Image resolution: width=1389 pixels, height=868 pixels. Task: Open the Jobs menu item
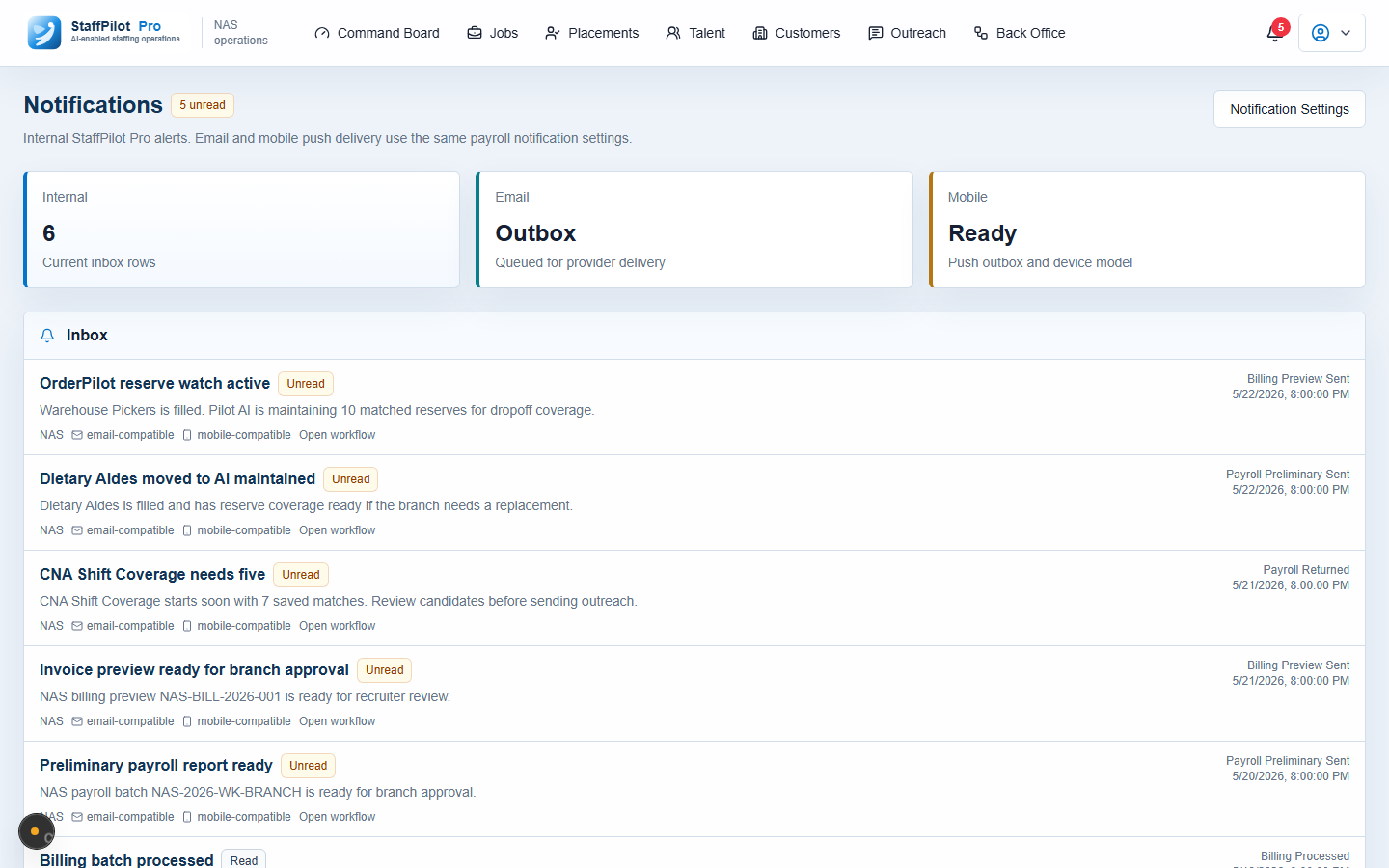(x=493, y=33)
